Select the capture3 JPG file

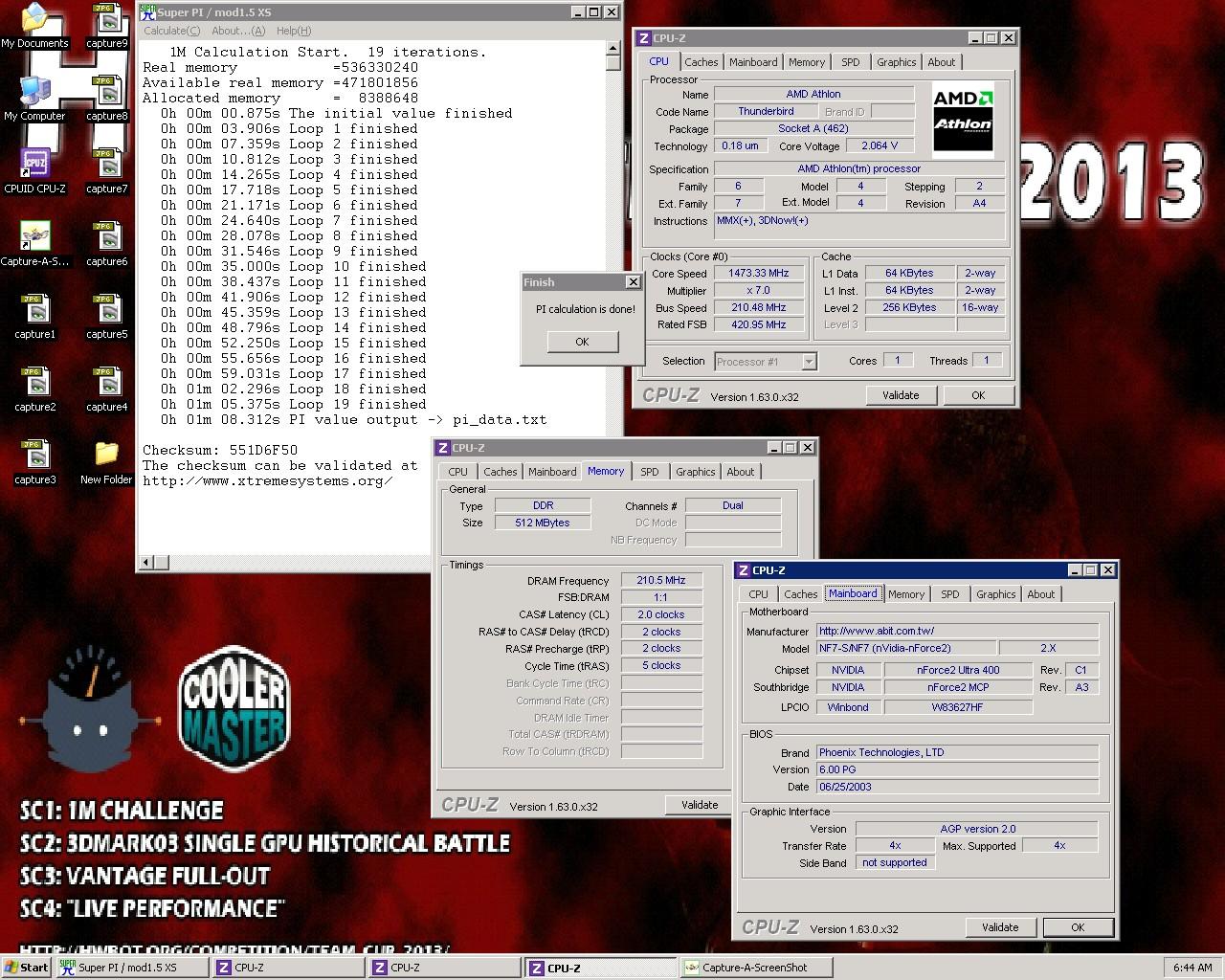click(34, 462)
